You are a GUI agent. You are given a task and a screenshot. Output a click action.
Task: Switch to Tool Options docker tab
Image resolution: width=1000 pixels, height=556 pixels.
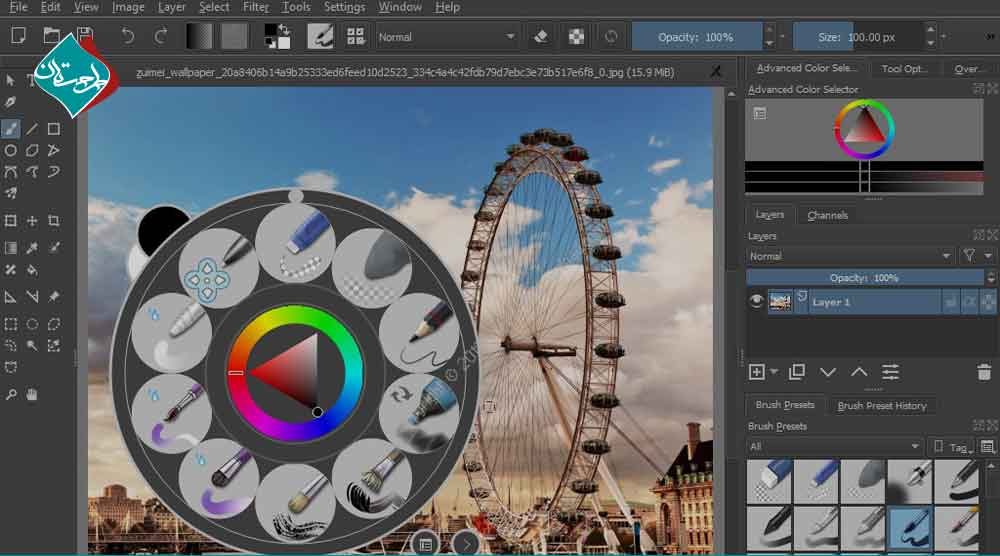[904, 68]
